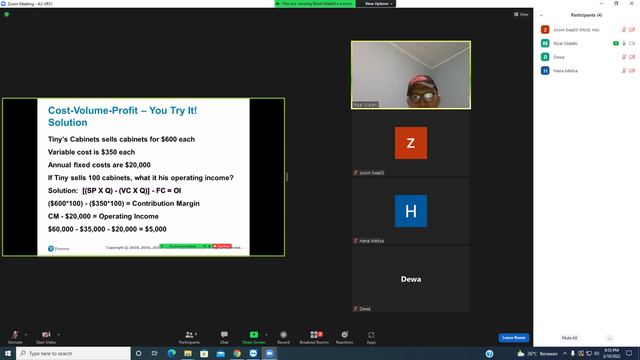Click the volume icon in system tray
This screenshot has width=640, height=360.
pyautogui.click(x=596, y=353)
